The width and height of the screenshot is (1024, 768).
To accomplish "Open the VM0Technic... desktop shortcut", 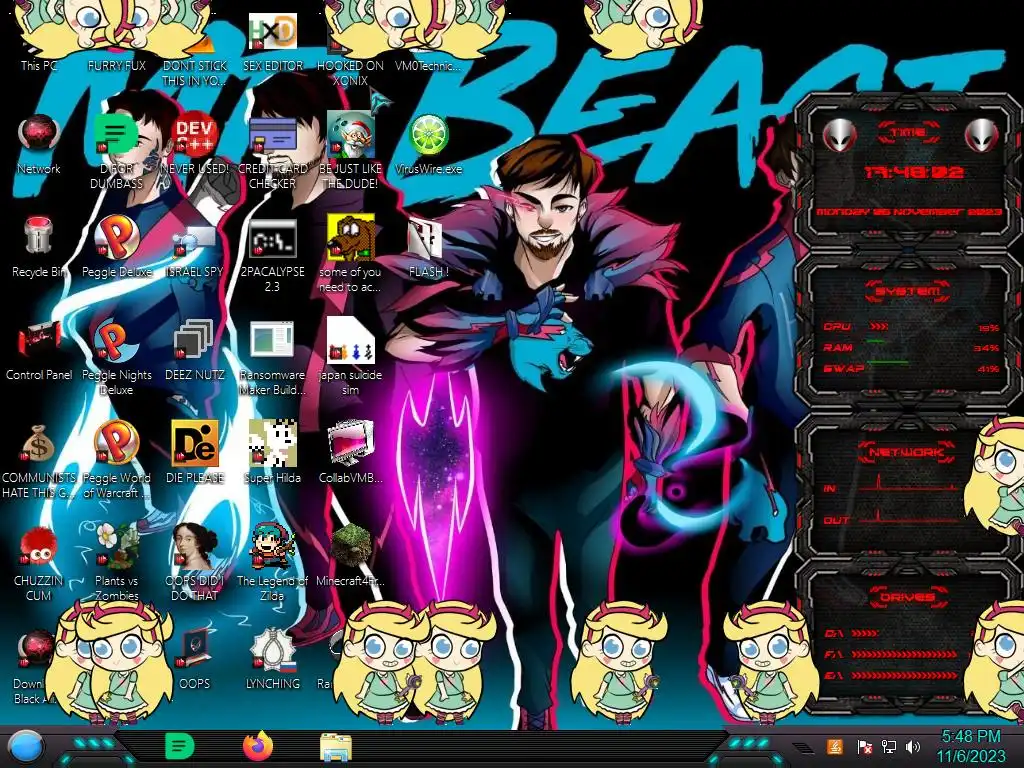I will click(x=428, y=65).
